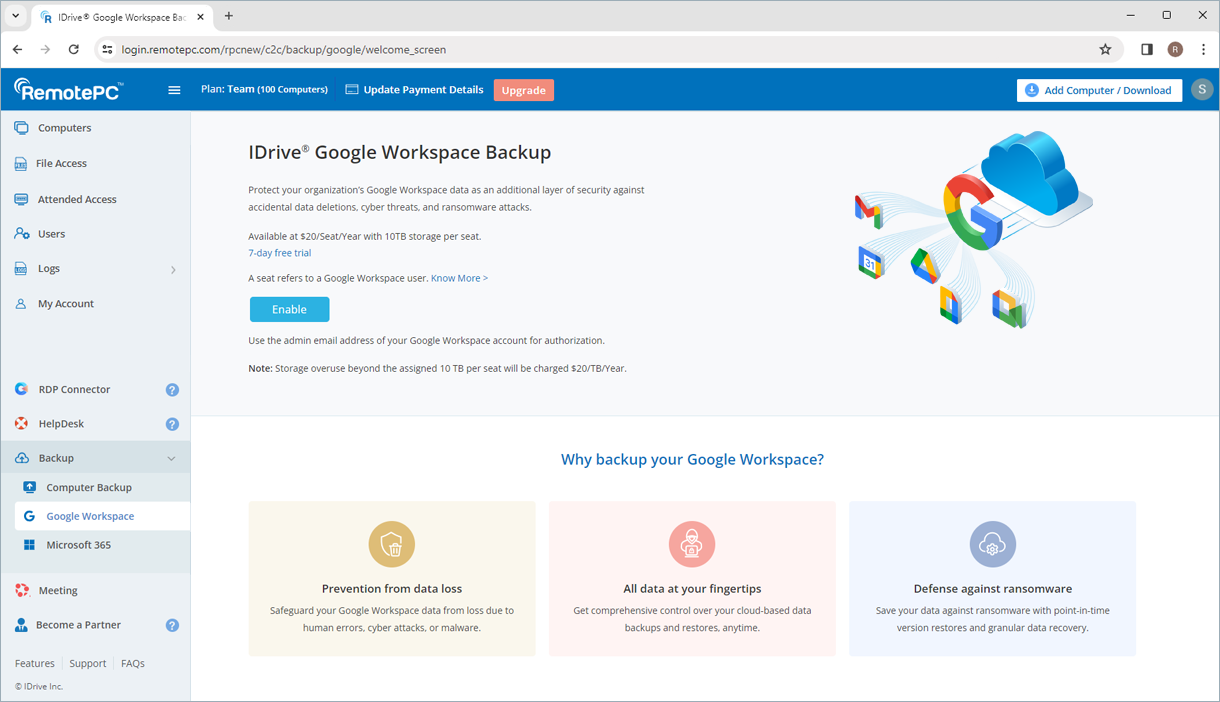Reload the browser page

73,49
